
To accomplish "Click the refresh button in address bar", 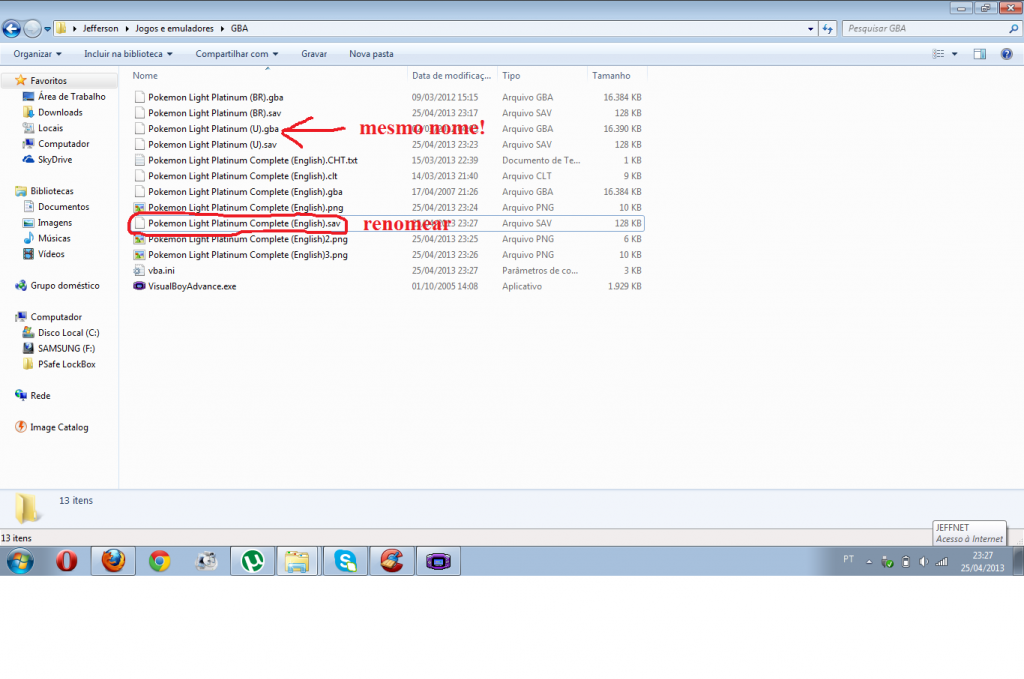I will [x=828, y=29].
